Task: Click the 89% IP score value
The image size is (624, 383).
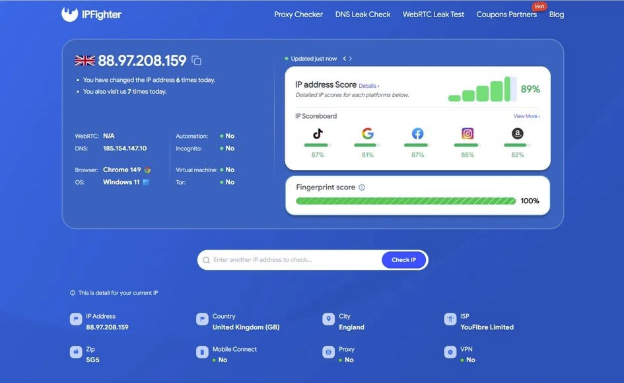Action: (x=530, y=89)
